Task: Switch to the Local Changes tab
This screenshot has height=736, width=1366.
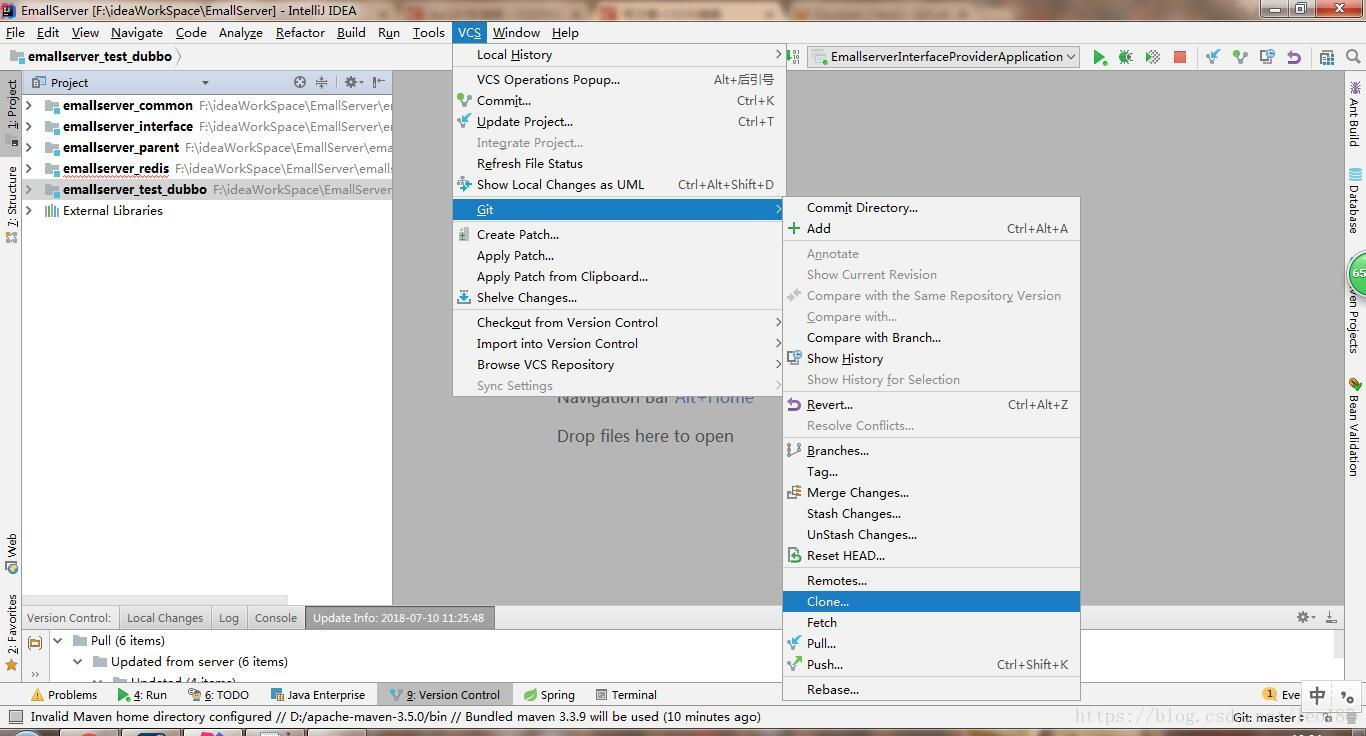Action: (x=163, y=618)
